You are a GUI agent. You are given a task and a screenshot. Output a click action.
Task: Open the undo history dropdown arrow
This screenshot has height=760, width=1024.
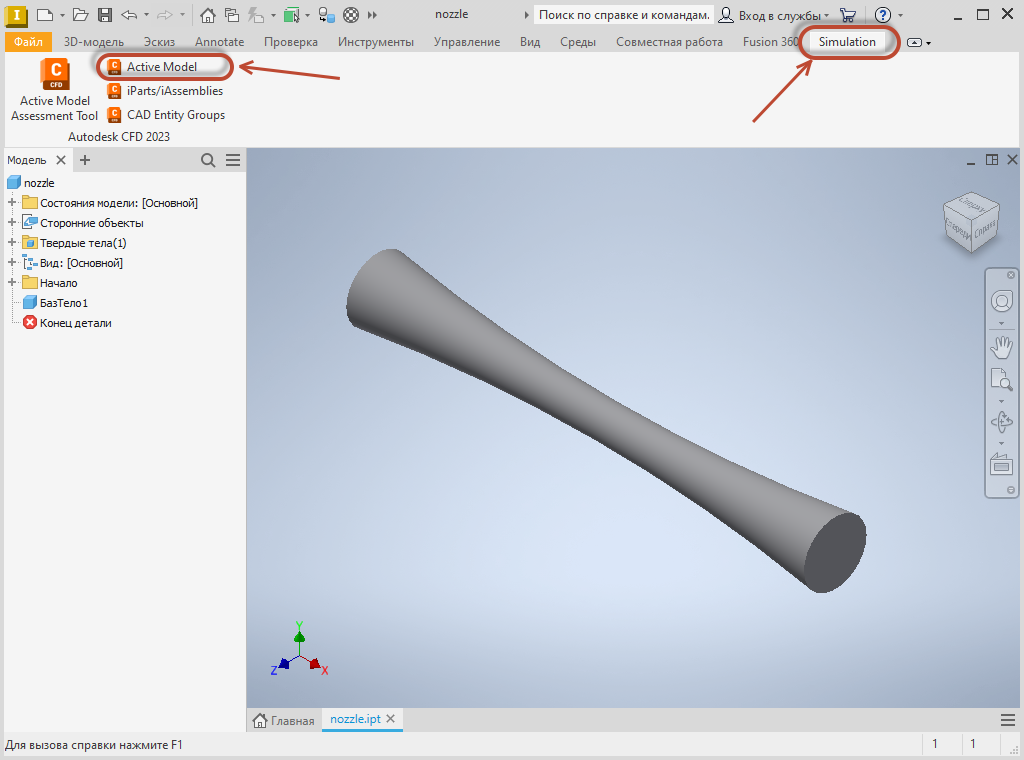click(x=146, y=15)
